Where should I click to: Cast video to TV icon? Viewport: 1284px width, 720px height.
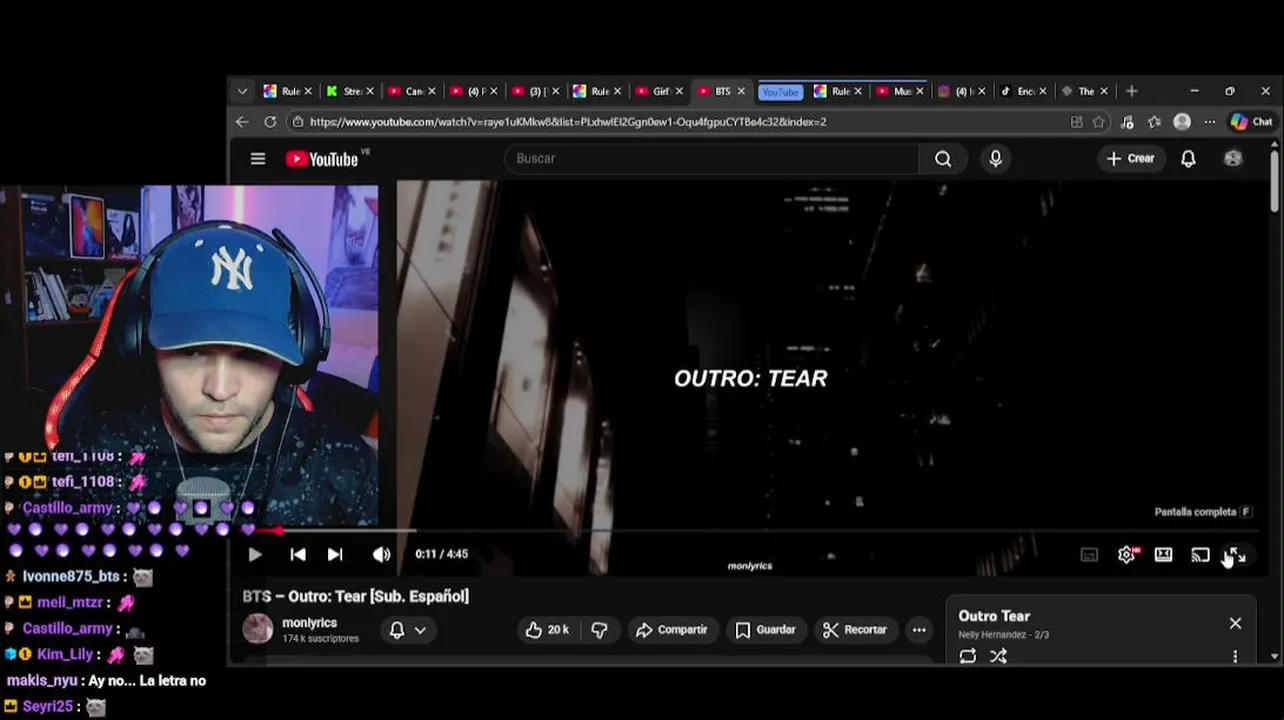(x=1200, y=555)
